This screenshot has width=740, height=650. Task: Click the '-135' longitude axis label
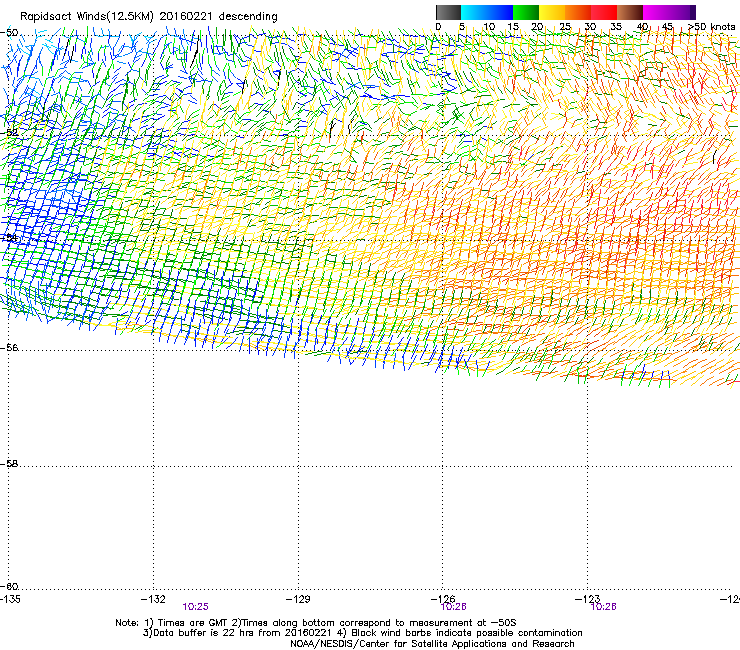10,599
